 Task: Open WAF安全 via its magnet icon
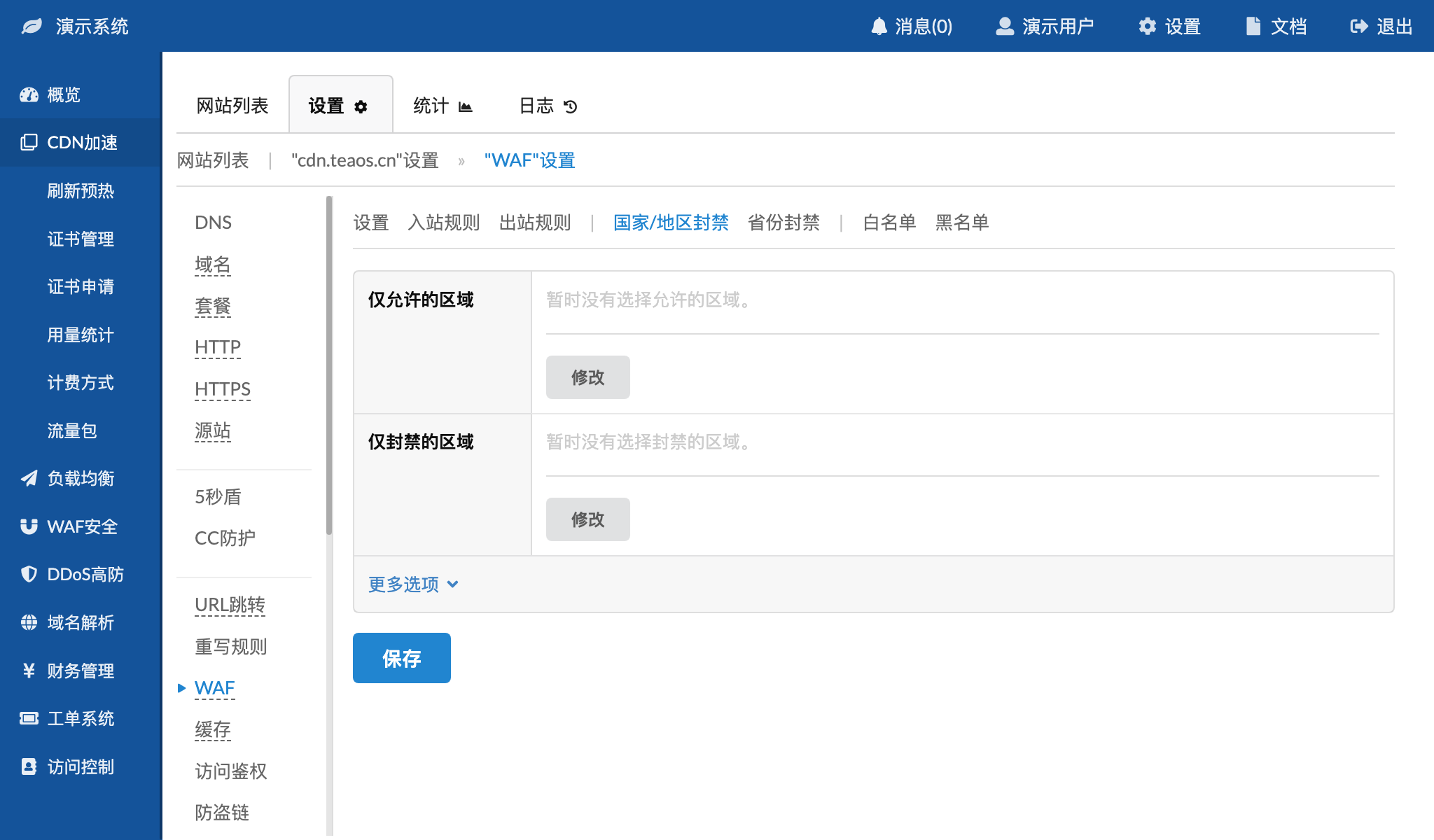pos(29,526)
